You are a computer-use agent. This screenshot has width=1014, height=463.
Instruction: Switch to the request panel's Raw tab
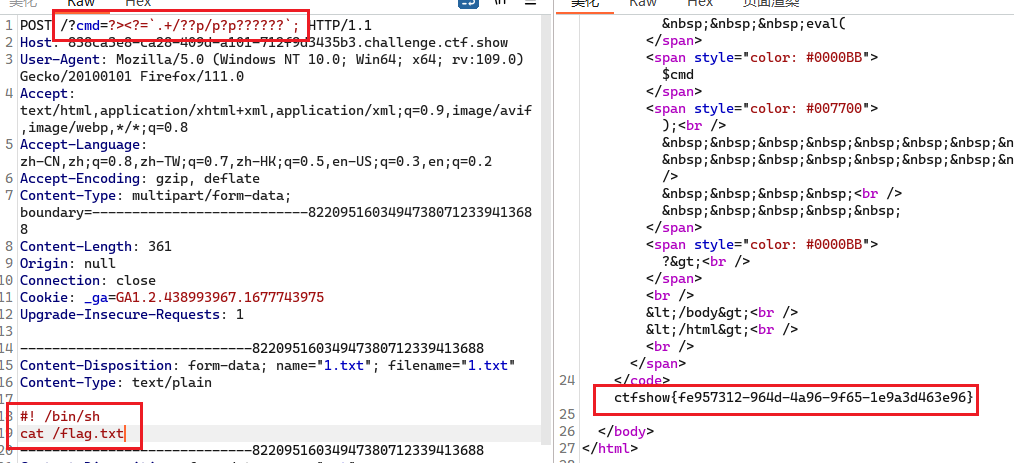80,3
